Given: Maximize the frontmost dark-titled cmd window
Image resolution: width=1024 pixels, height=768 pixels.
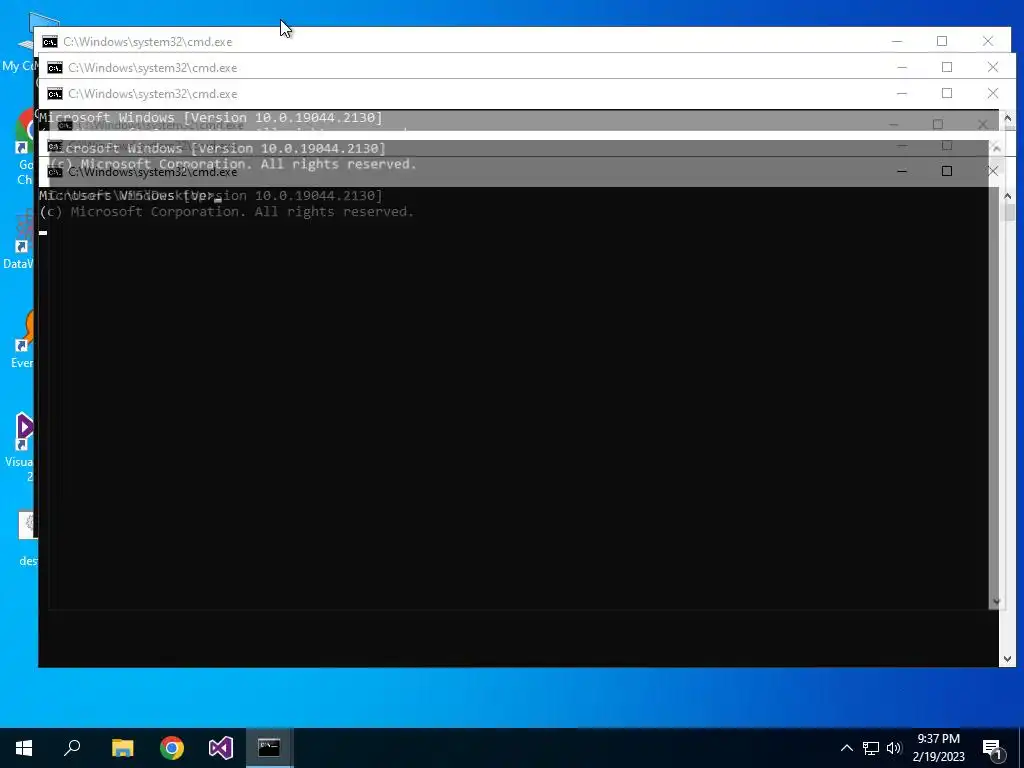Looking at the screenshot, I should pyautogui.click(x=947, y=171).
